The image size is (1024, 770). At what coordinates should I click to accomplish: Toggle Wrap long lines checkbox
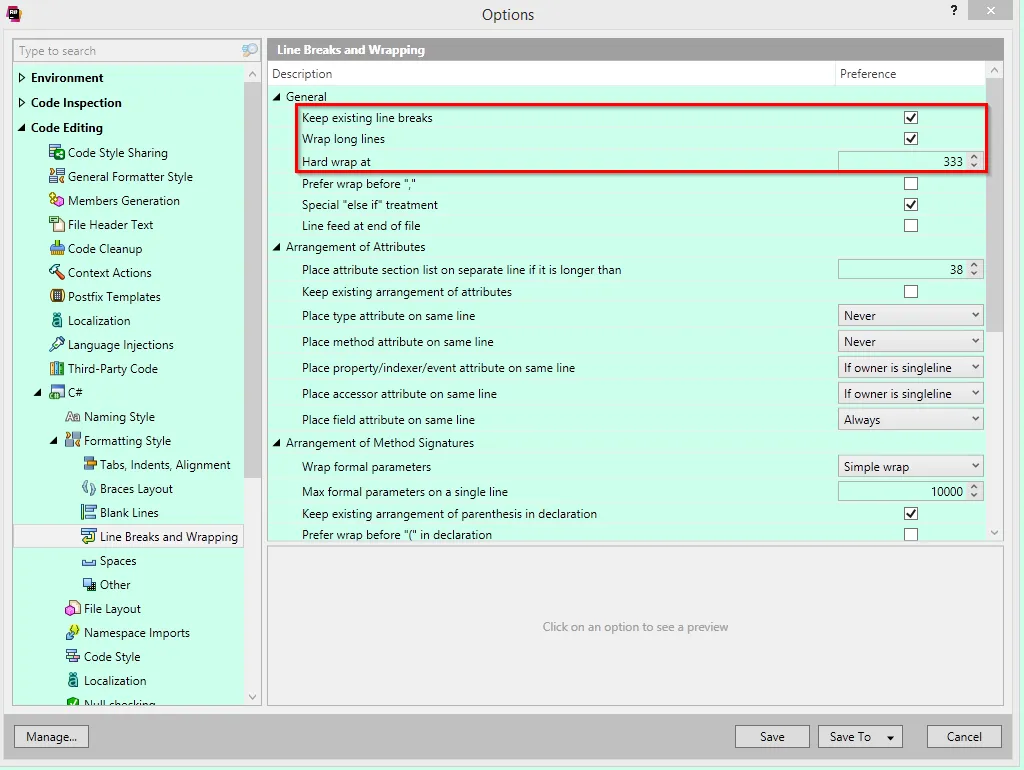tap(910, 138)
